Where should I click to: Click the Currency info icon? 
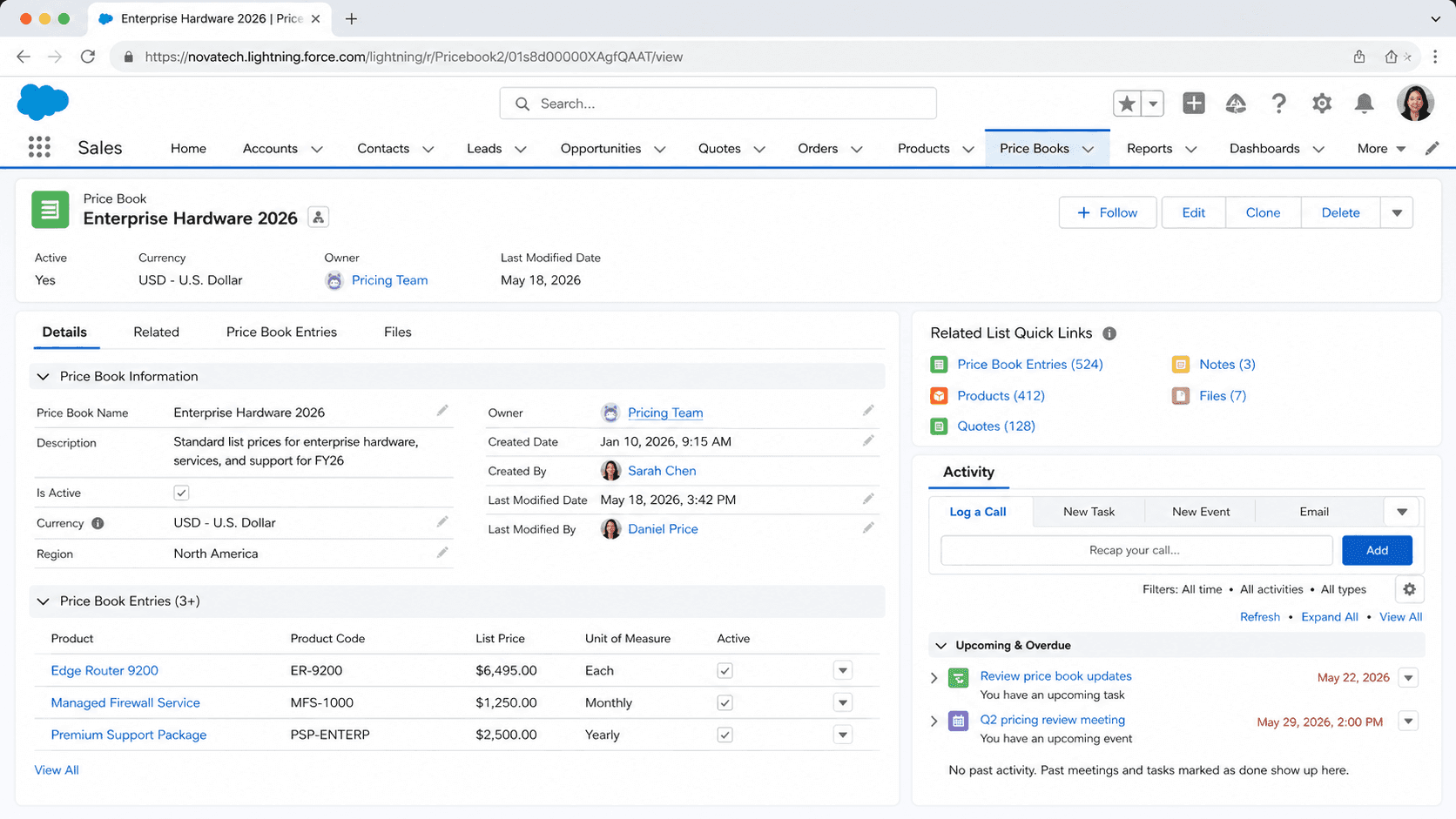coord(98,523)
